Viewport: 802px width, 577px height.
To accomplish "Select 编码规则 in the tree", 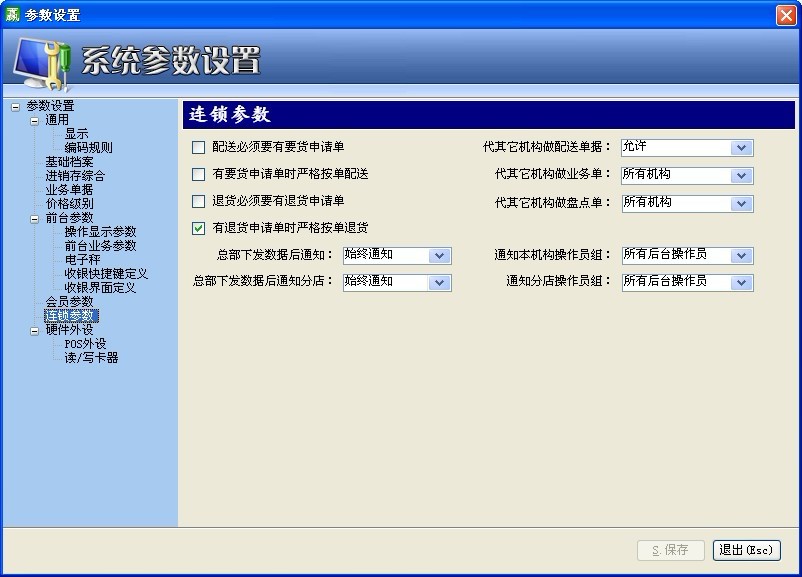I will 88,148.
